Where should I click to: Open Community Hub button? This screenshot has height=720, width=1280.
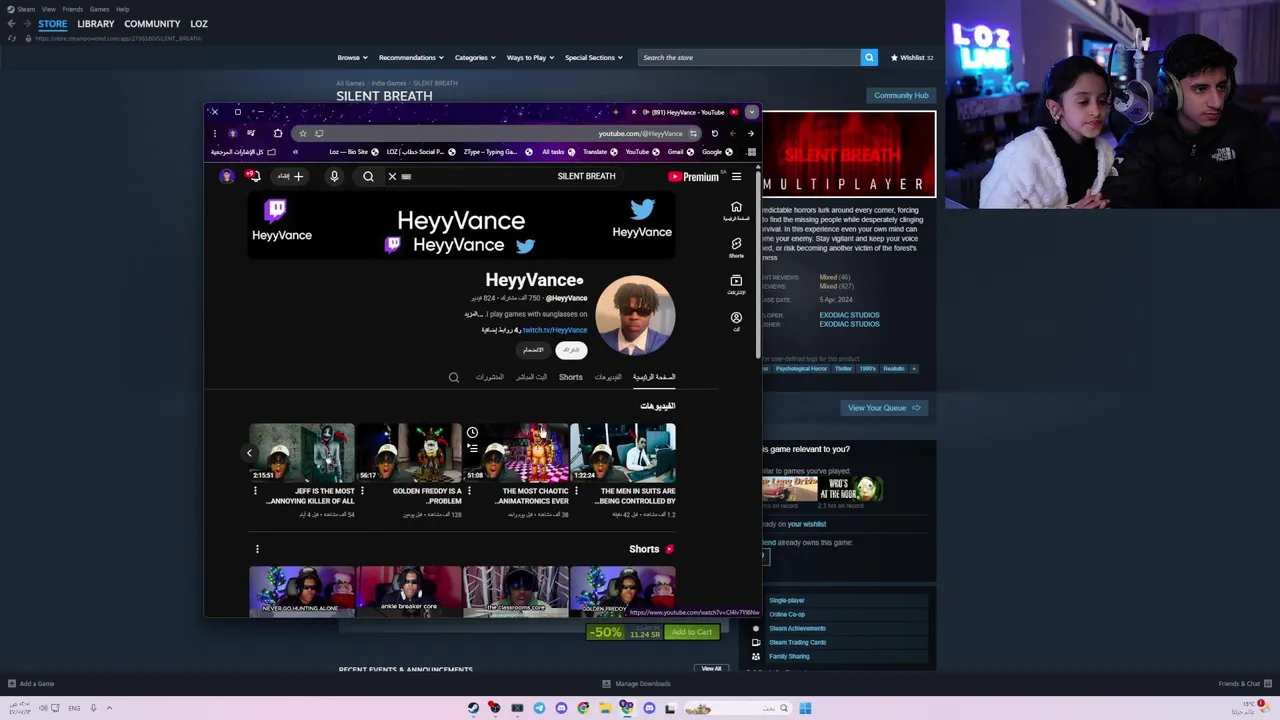[901, 95]
